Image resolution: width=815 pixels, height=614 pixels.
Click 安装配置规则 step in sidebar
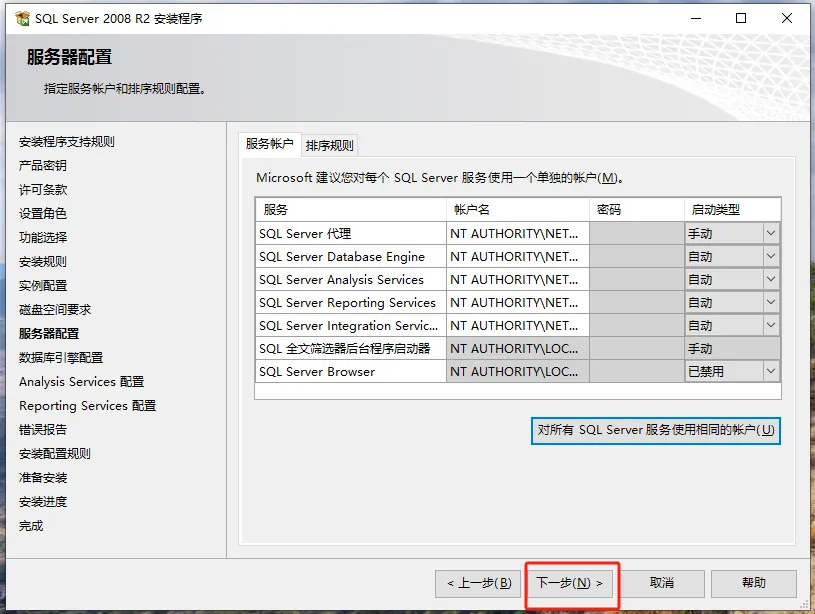(x=55, y=453)
